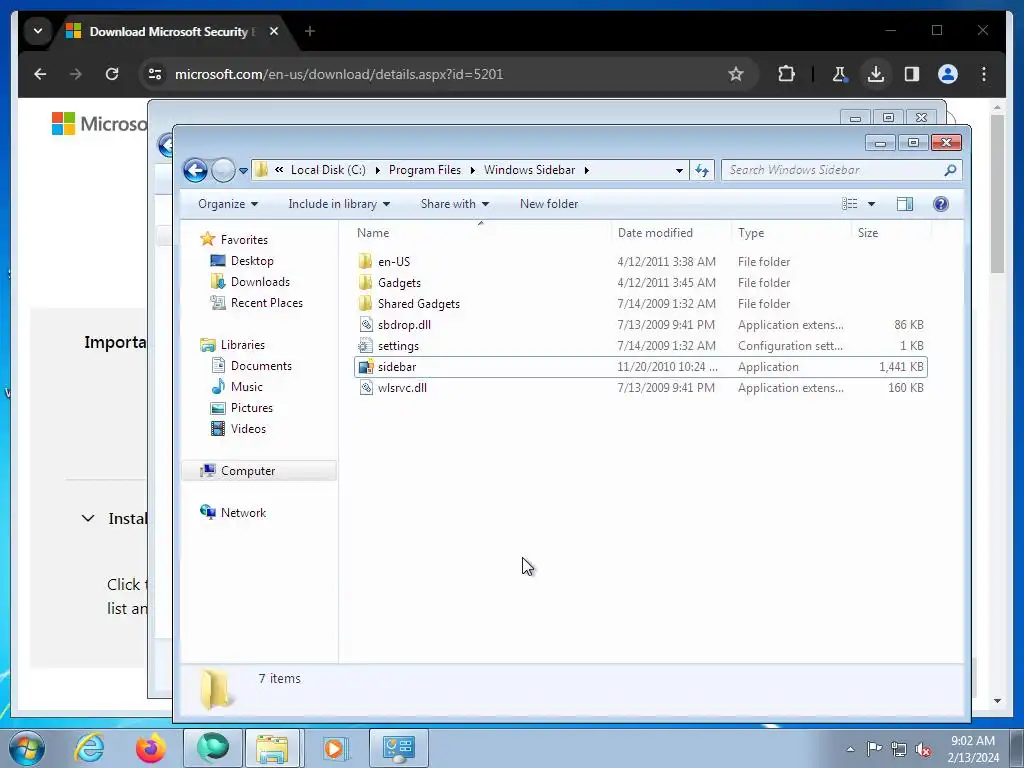
Task: Select the wlsrvc.dll file icon
Action: point(366,387)
